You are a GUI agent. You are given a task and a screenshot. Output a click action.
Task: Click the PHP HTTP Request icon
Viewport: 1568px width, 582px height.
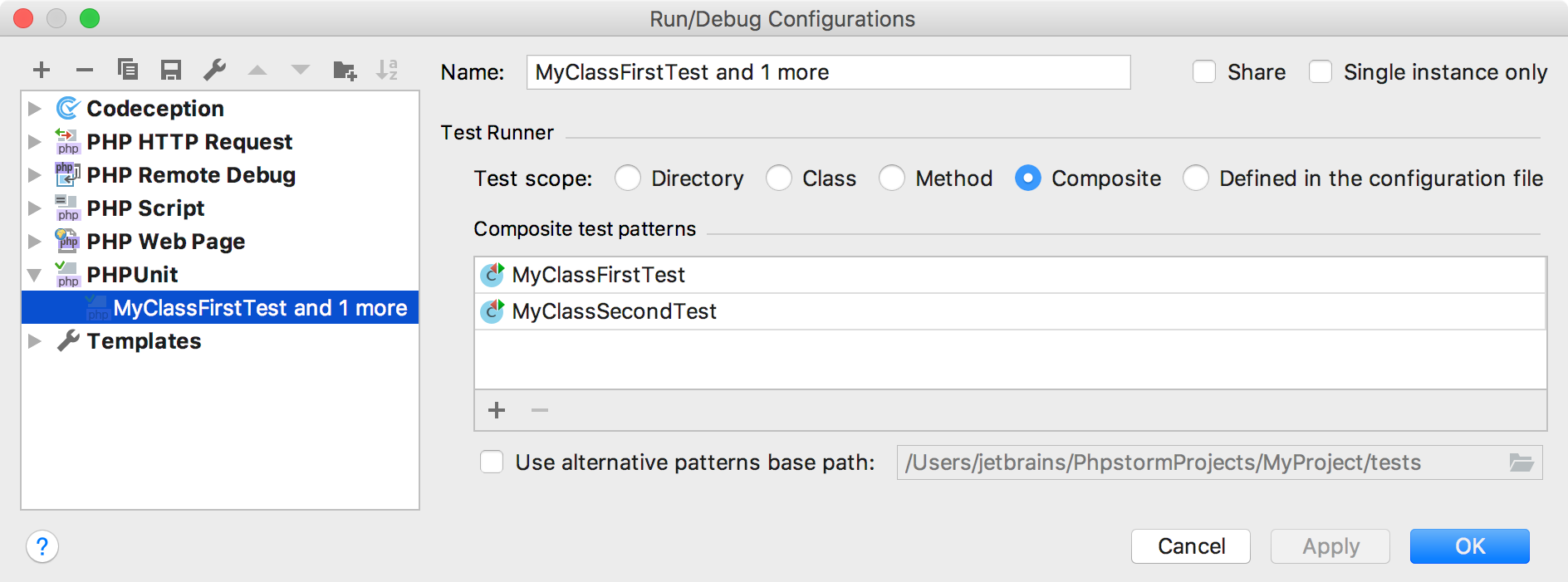[67, 141]
